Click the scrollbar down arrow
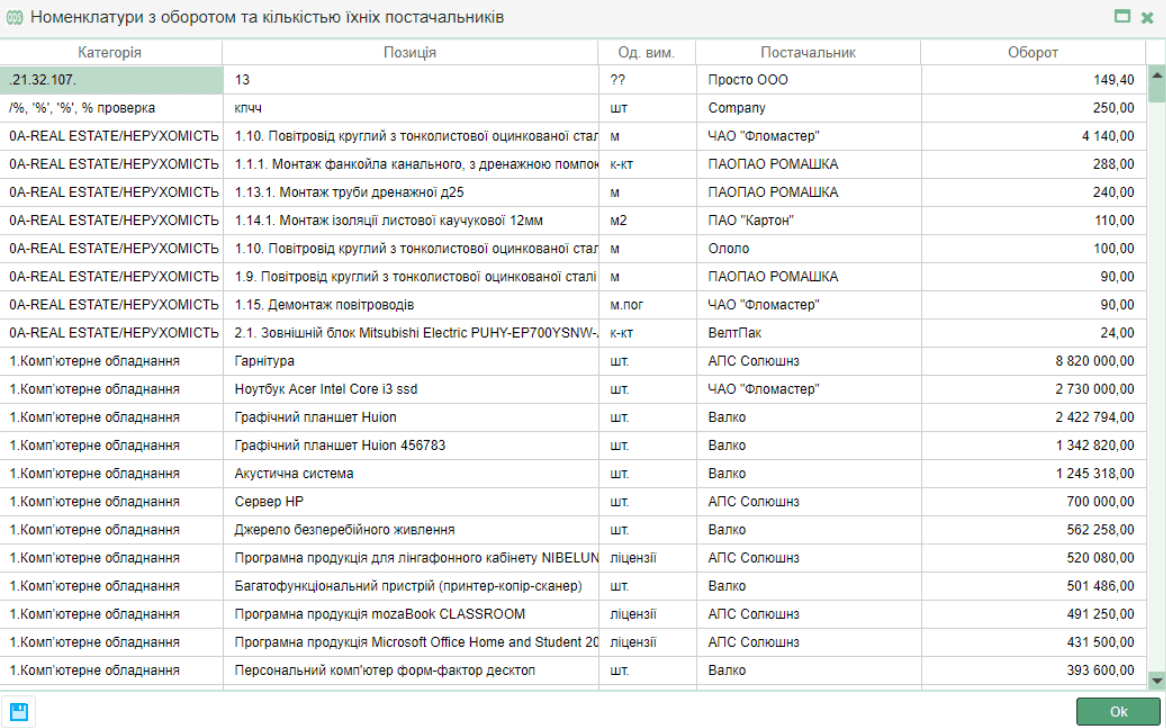Image resolution: width=1166 pixels, height=728 pixels. point(1157,678)
